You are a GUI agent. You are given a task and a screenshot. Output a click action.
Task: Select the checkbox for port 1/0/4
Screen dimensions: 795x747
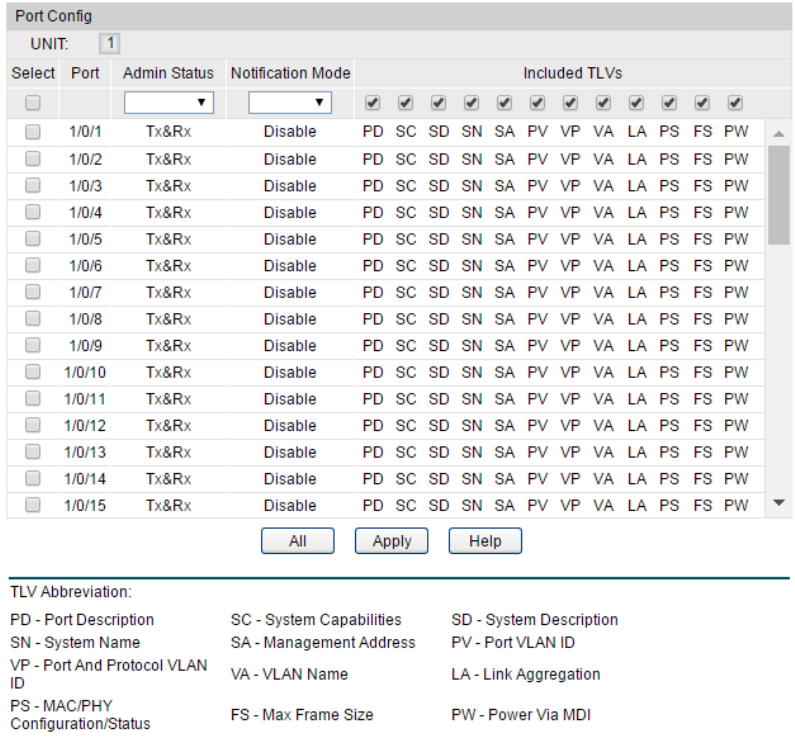click(33, 212)
